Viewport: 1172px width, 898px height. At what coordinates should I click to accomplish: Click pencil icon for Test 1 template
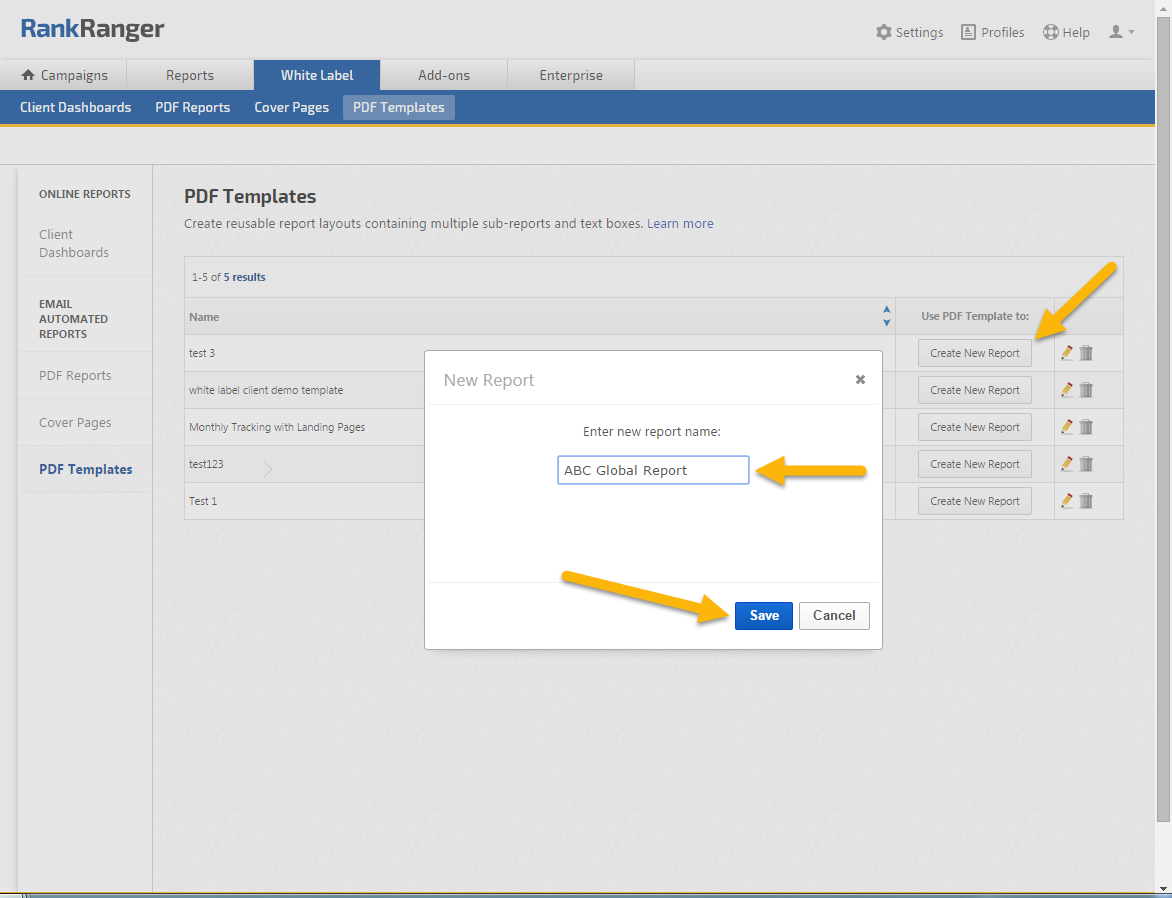click(1067, 501)
